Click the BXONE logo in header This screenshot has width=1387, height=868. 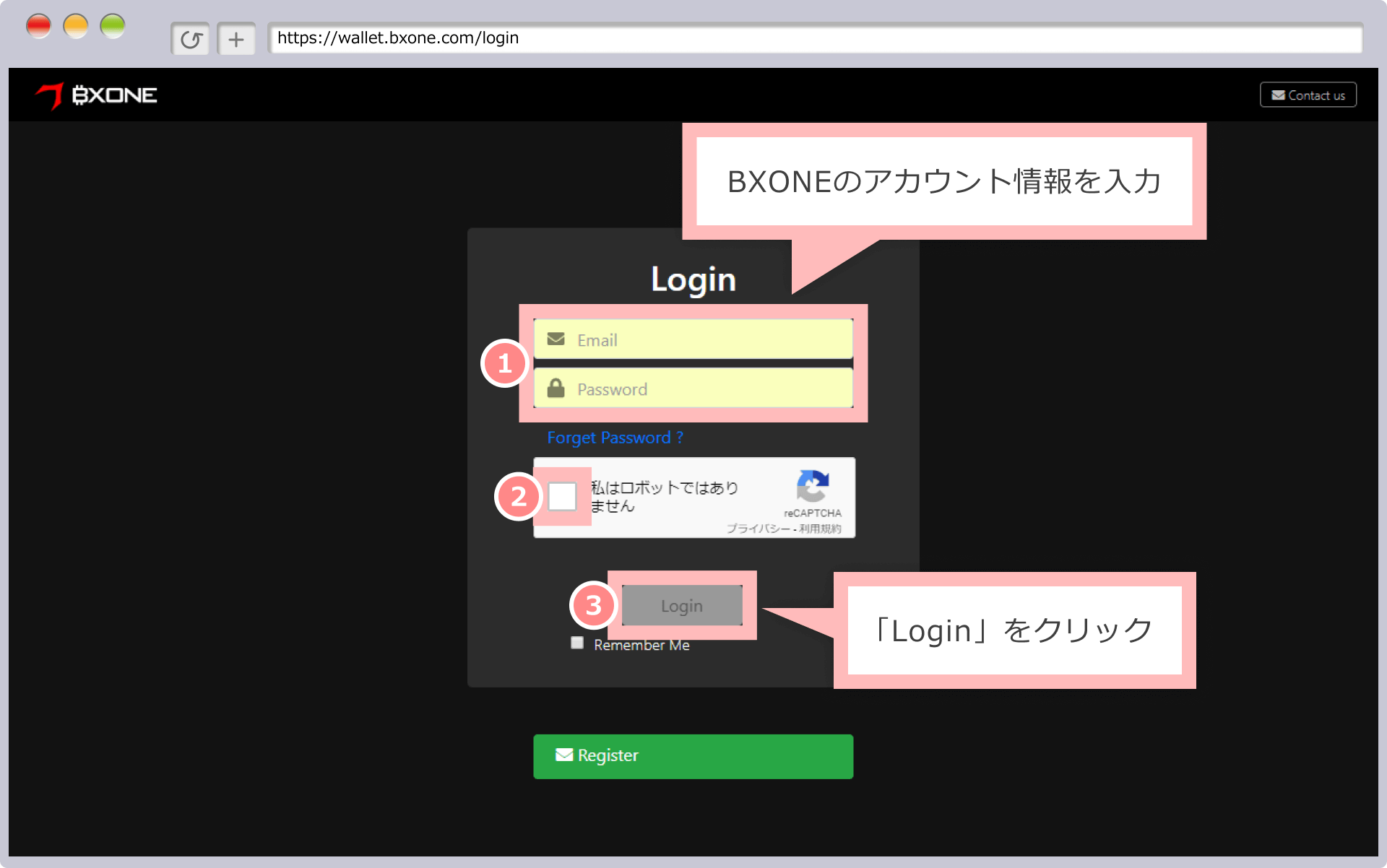click(x=97, y=95)
